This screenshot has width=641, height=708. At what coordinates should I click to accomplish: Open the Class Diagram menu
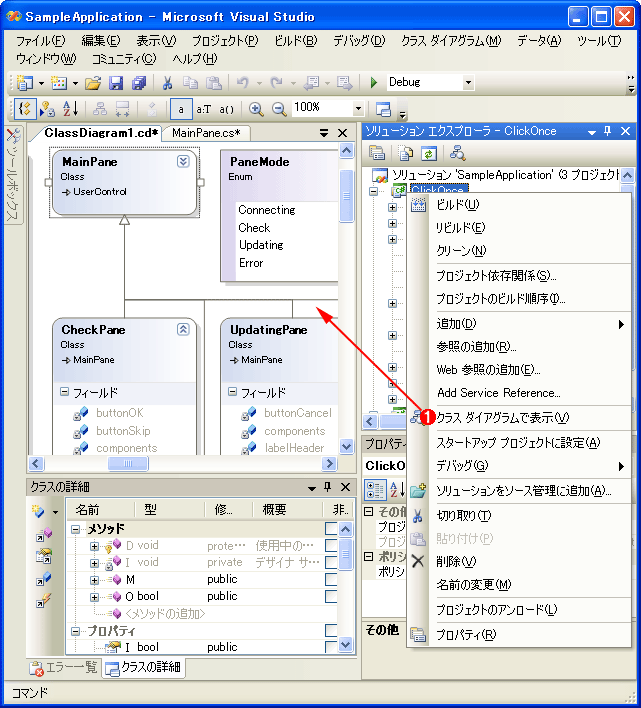coord(451,41)
